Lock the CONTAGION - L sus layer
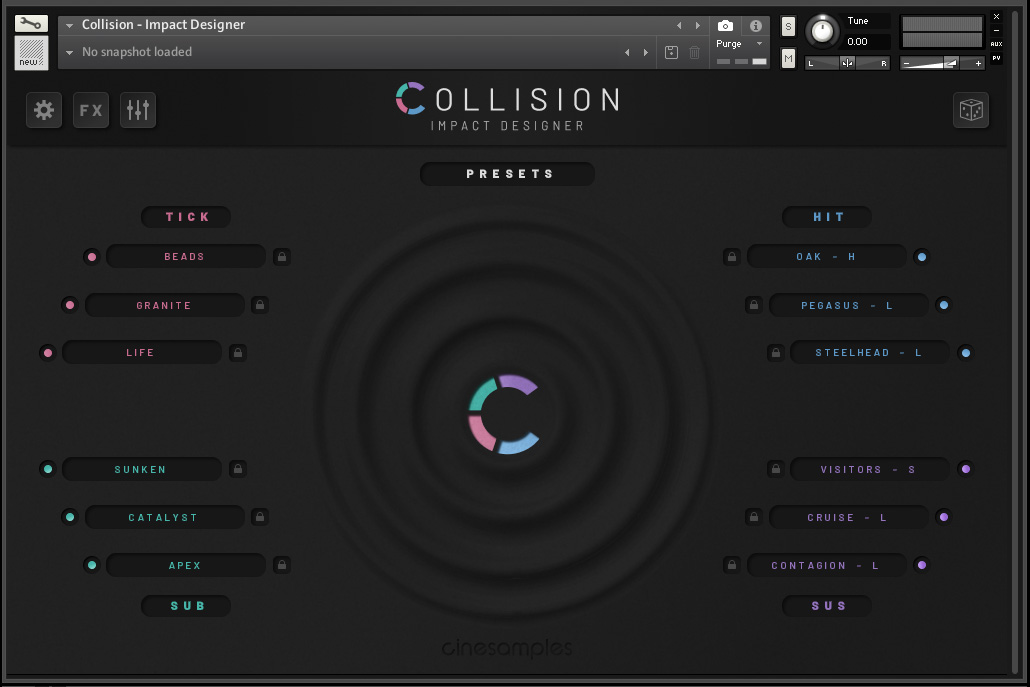 click(732, 565)
